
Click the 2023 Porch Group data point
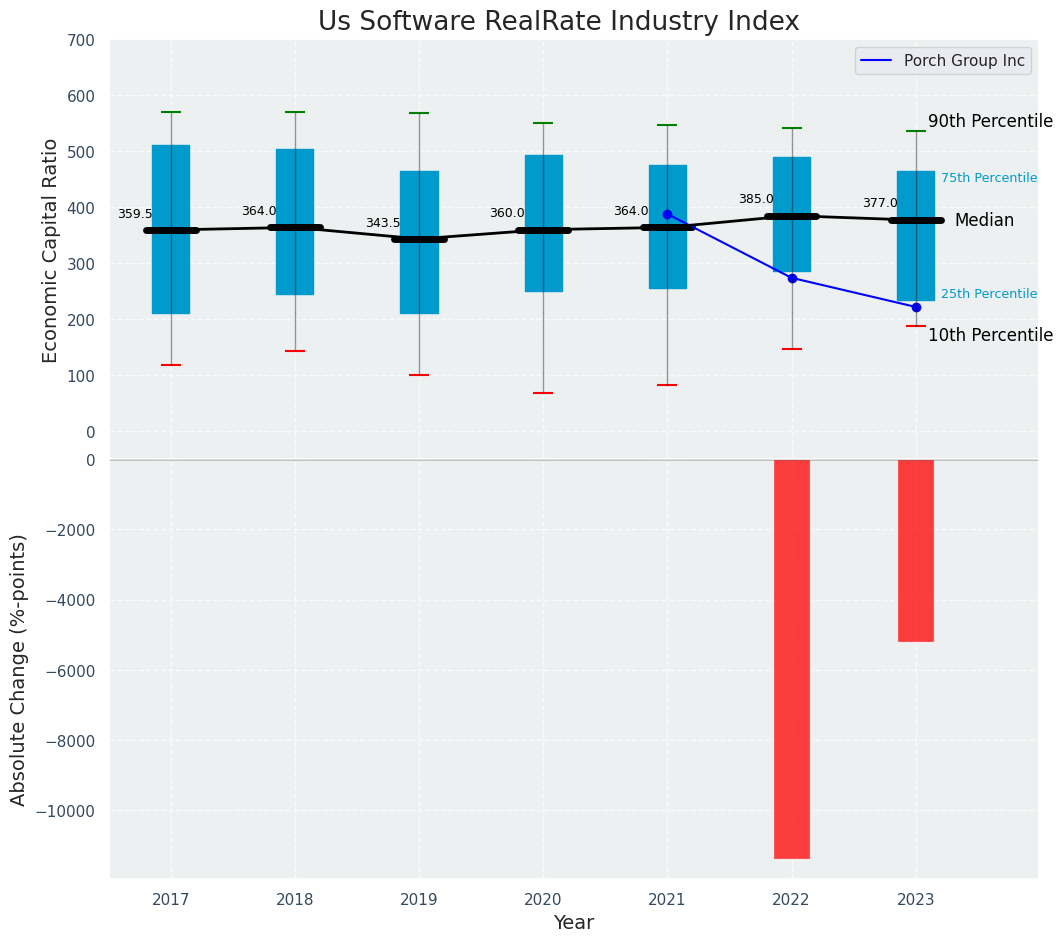(x=916, y=308)
